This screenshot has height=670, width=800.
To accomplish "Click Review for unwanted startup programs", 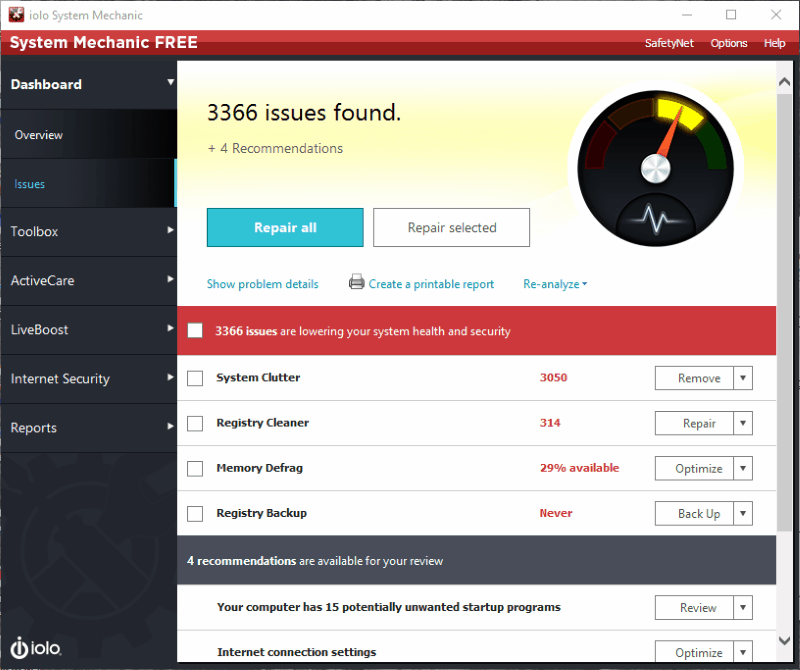I will [x=694, y=607].
